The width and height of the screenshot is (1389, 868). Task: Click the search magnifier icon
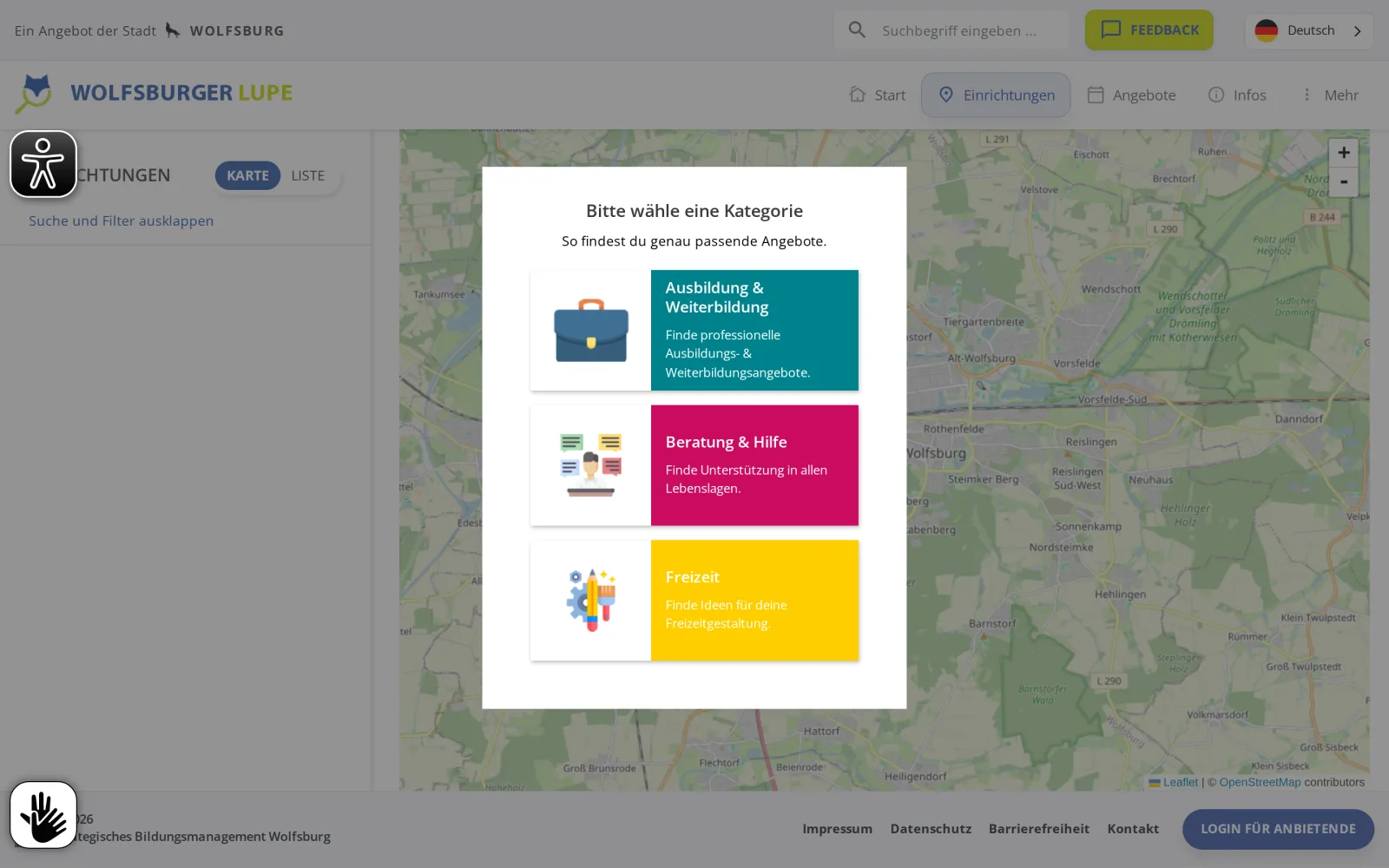(857, 30)
